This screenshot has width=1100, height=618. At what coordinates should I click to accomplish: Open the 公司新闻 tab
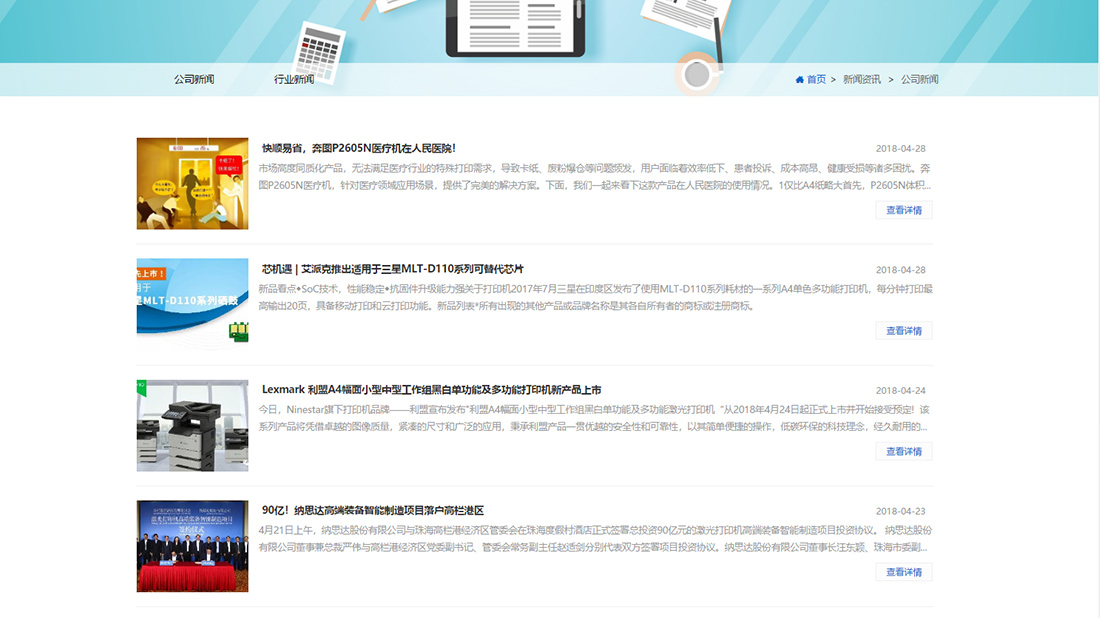[194, 79]
